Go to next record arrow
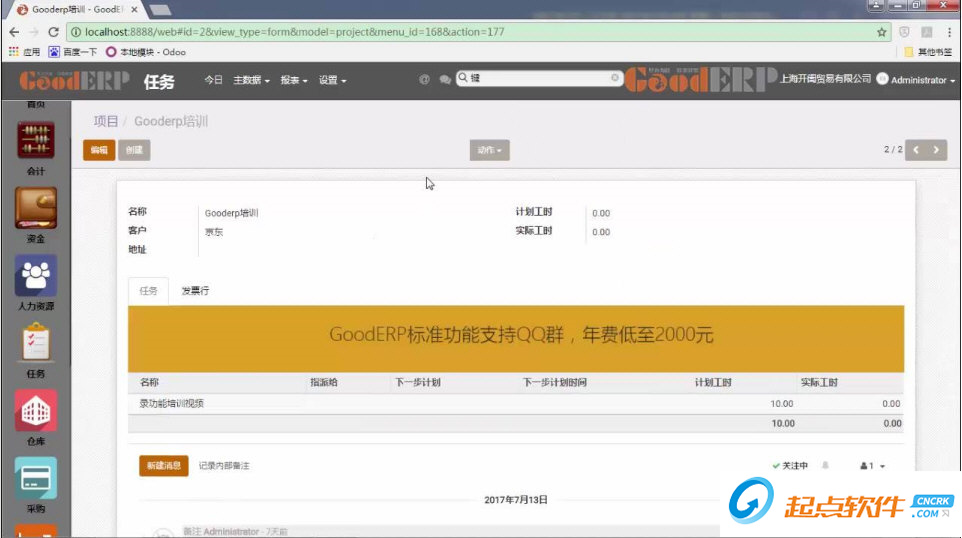 click(936, 150)
